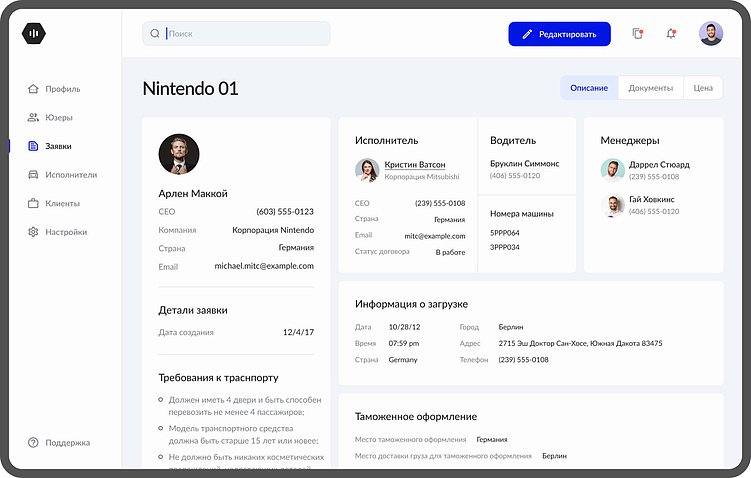
Task: Click company value Корпорация Nintendo
Action: [x=273, y=230]
